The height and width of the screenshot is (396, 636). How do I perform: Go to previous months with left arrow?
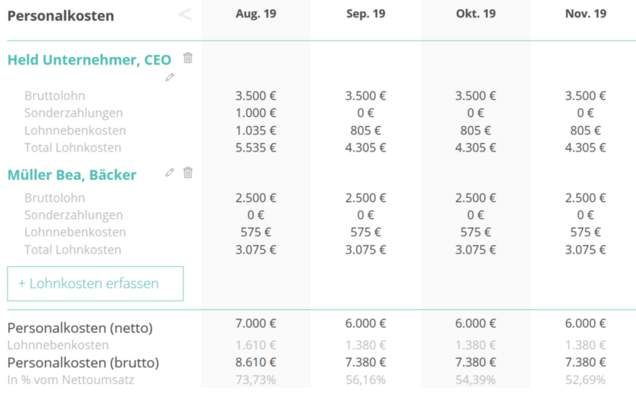[185, 15]
